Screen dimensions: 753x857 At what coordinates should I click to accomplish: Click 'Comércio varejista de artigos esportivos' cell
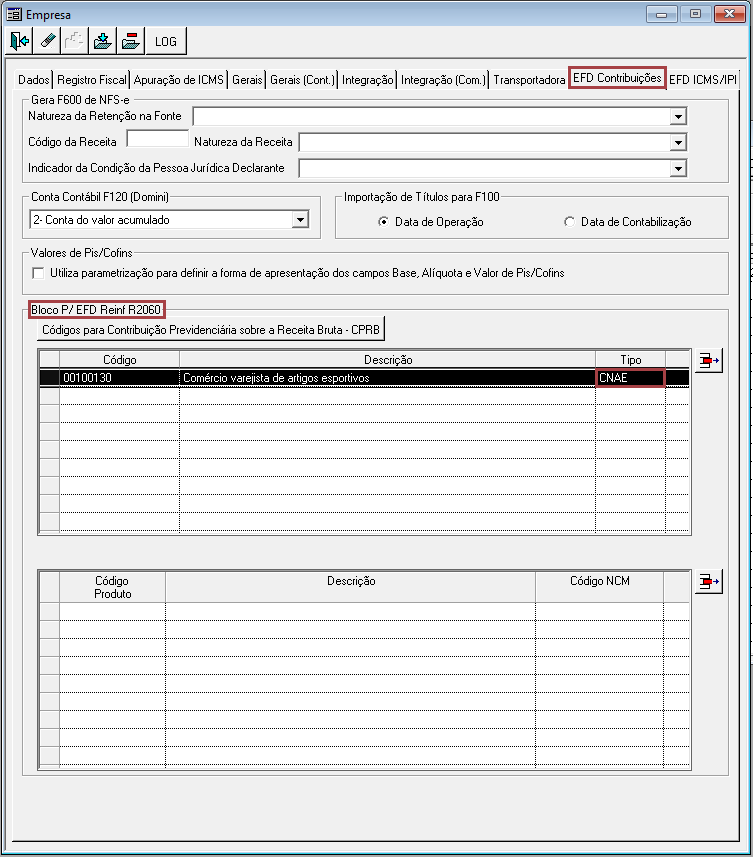click(x=387, y=378)
